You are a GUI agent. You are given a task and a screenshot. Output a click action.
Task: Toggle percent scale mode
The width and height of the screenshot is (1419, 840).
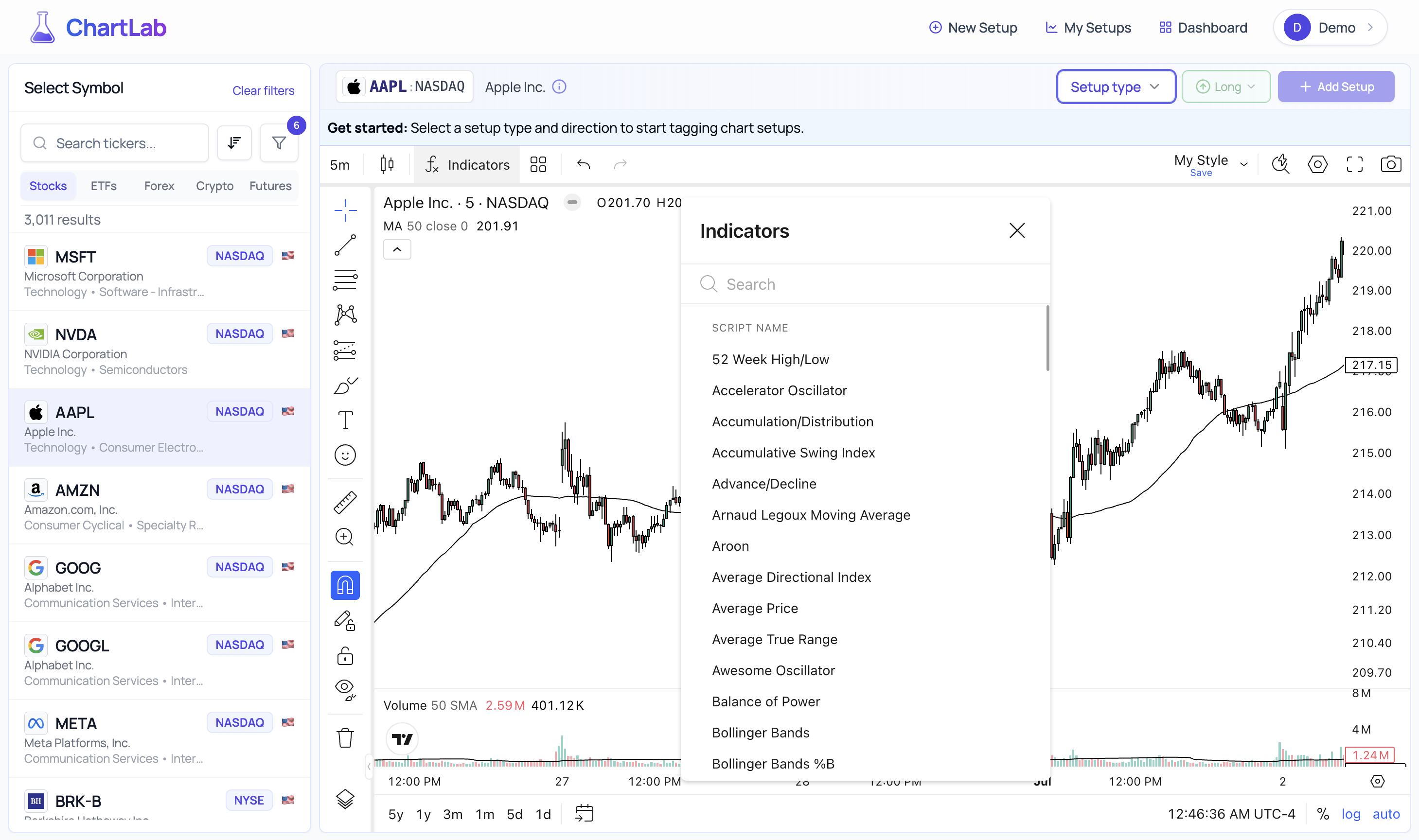pyautogui.click(x=1323, y=813)
